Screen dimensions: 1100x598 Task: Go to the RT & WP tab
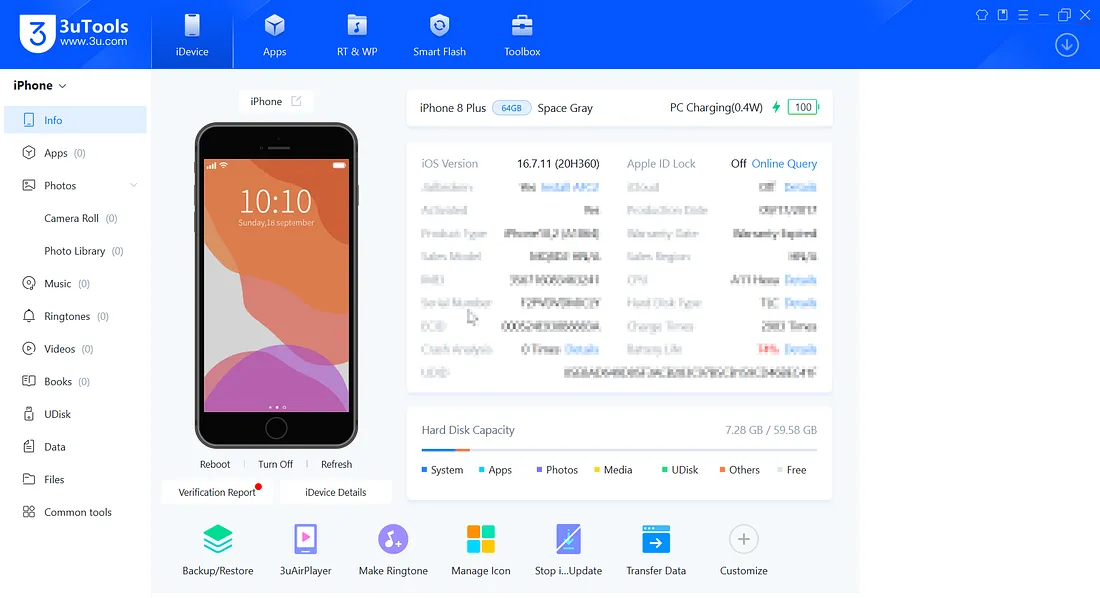click(x=357, y=35)
